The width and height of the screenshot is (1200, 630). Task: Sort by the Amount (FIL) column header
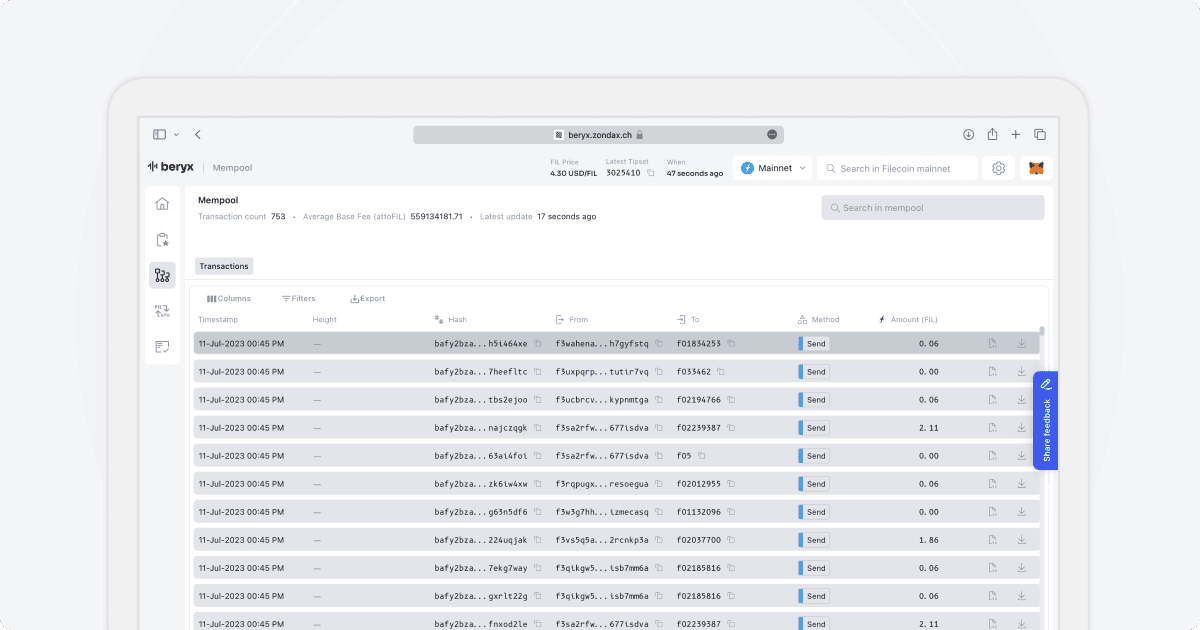point(908,319)
